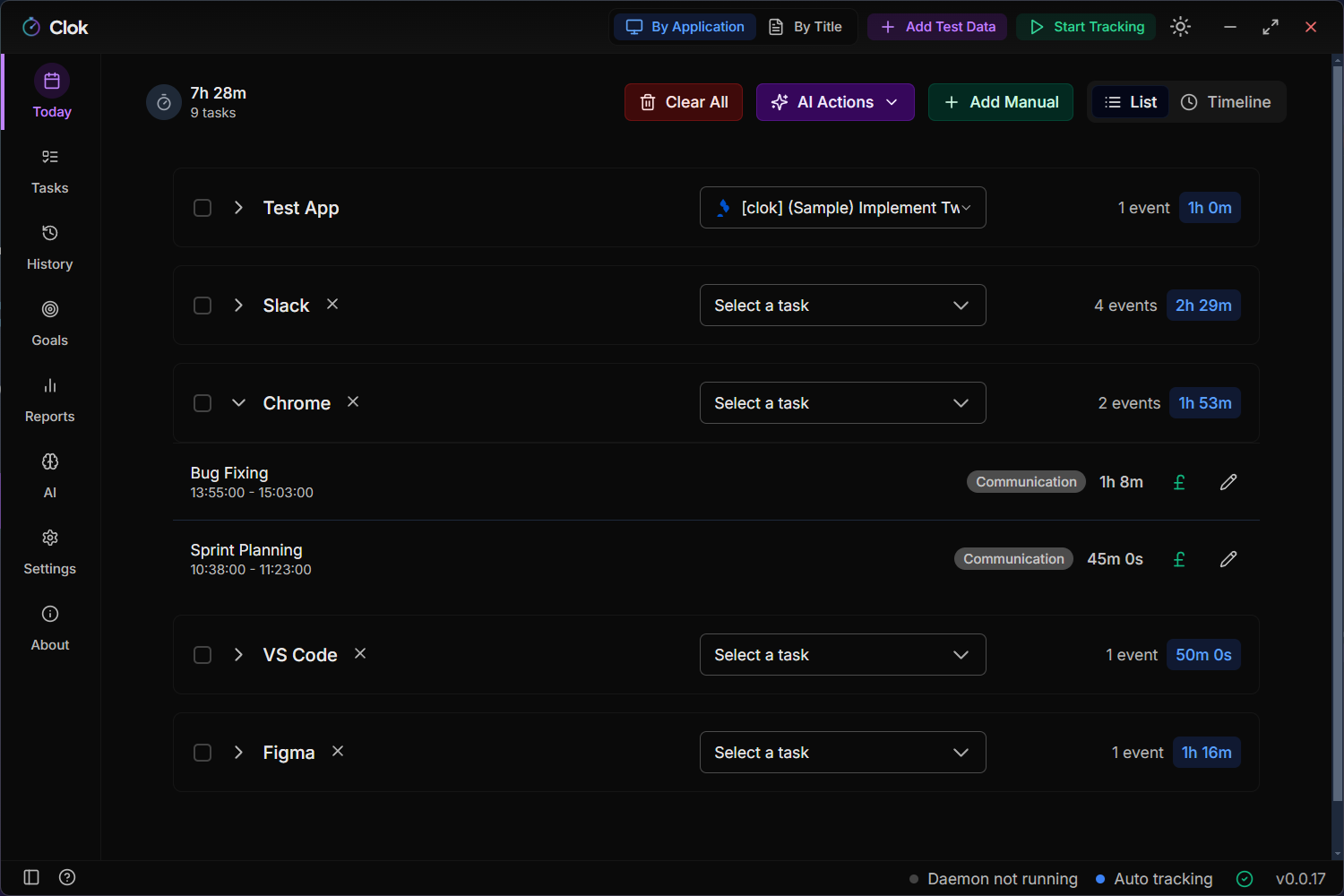Click the version label v0.0.17
The height and width of the screenshot is (896, 1344).
coord(1300,879)
